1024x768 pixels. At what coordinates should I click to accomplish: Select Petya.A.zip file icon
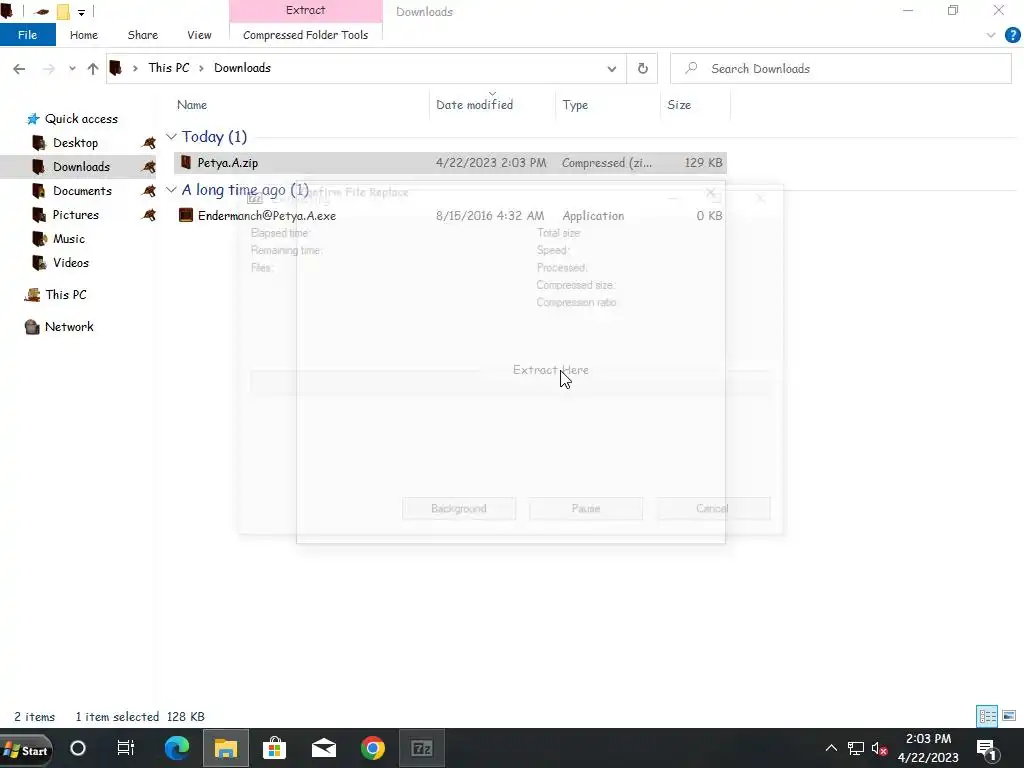coord(186,162)
